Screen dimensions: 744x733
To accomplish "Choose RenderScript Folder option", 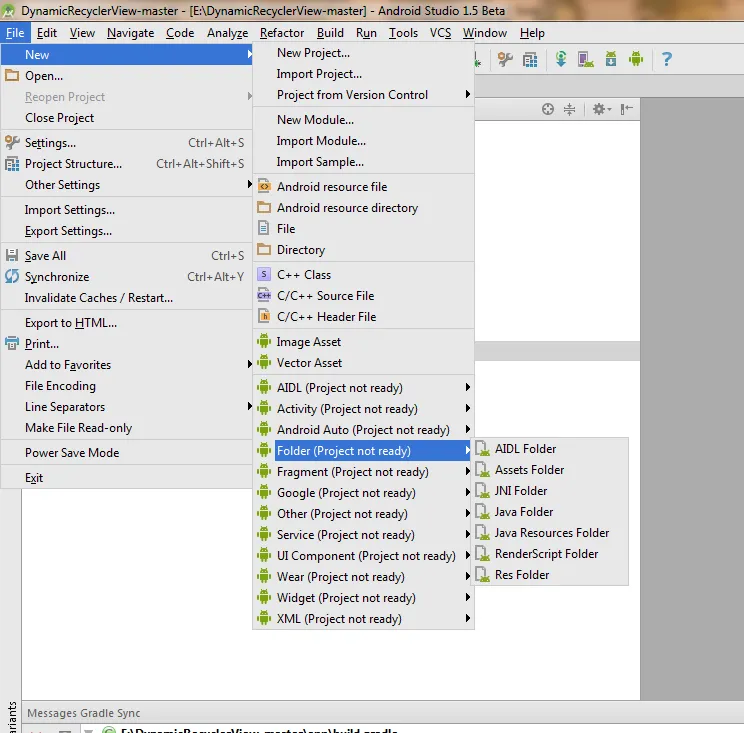I will point(551,554).
